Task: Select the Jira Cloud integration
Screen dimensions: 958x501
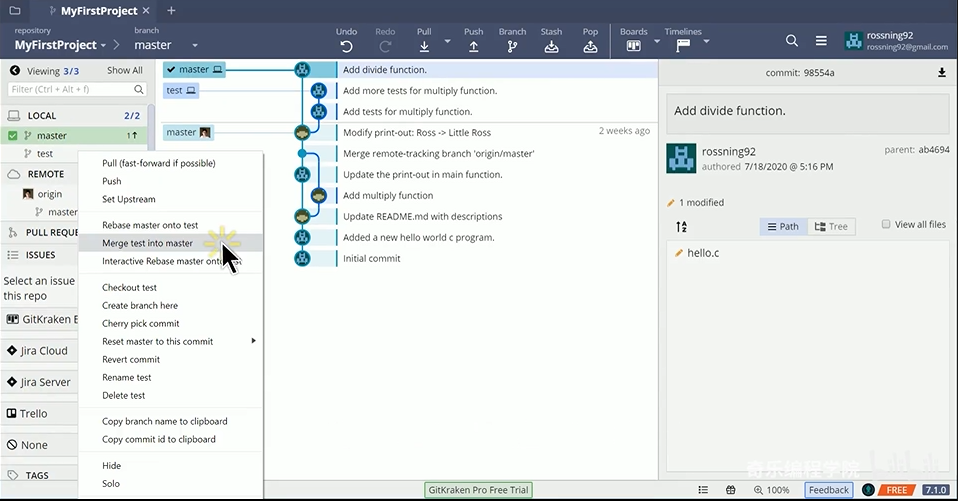Action: (37, 351)
